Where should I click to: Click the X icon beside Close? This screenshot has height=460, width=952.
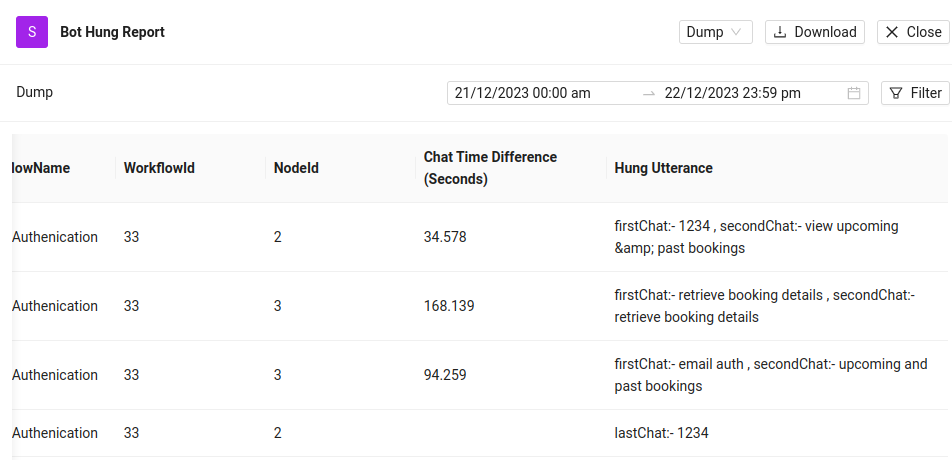click(x=892, y=32)
